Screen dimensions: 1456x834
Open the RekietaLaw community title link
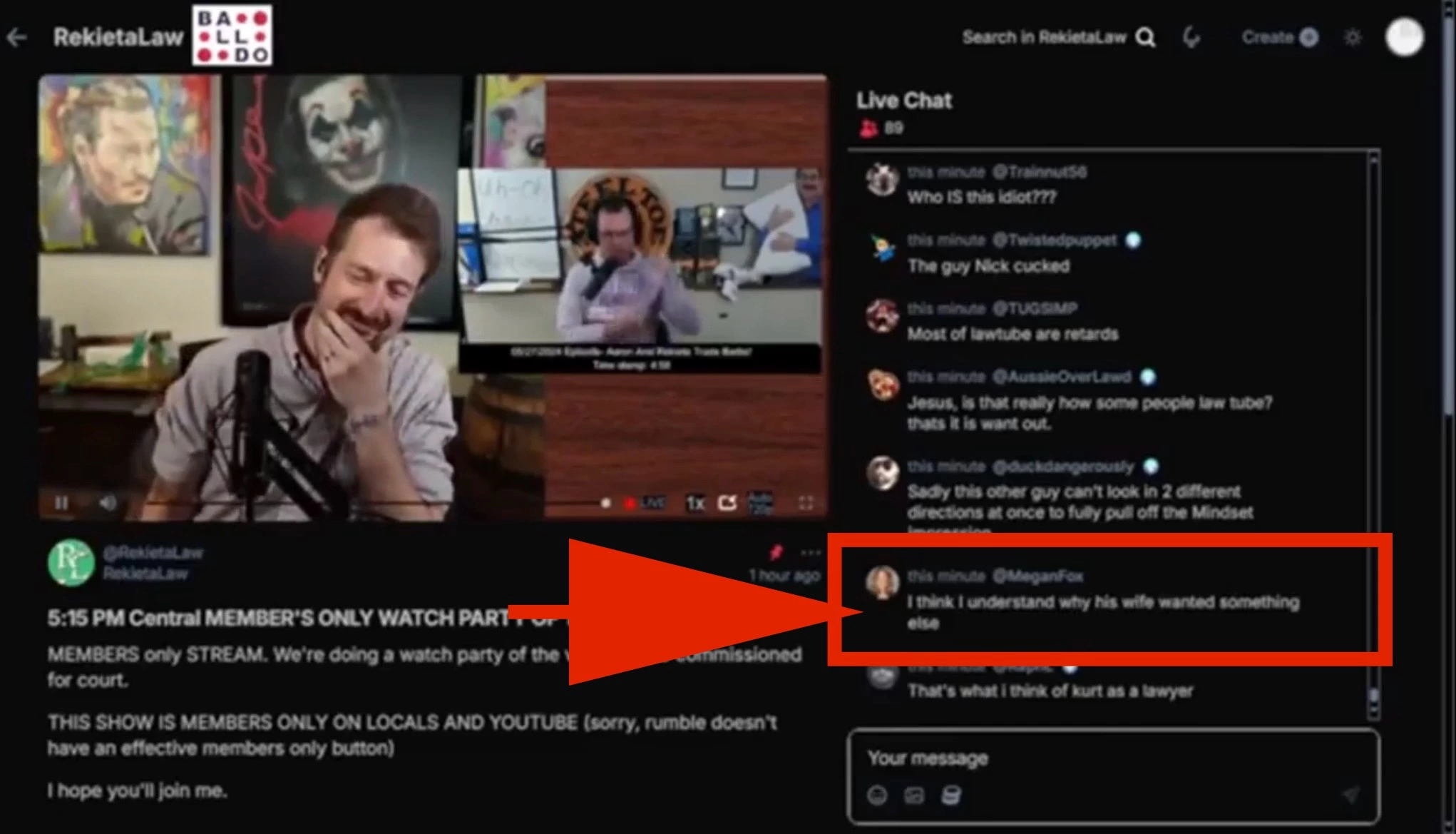(118, 37)
